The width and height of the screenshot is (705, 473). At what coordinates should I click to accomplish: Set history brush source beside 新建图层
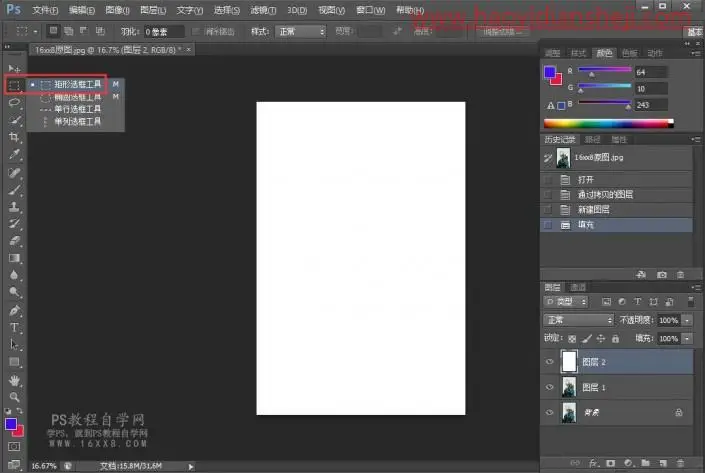coord(548,210)
